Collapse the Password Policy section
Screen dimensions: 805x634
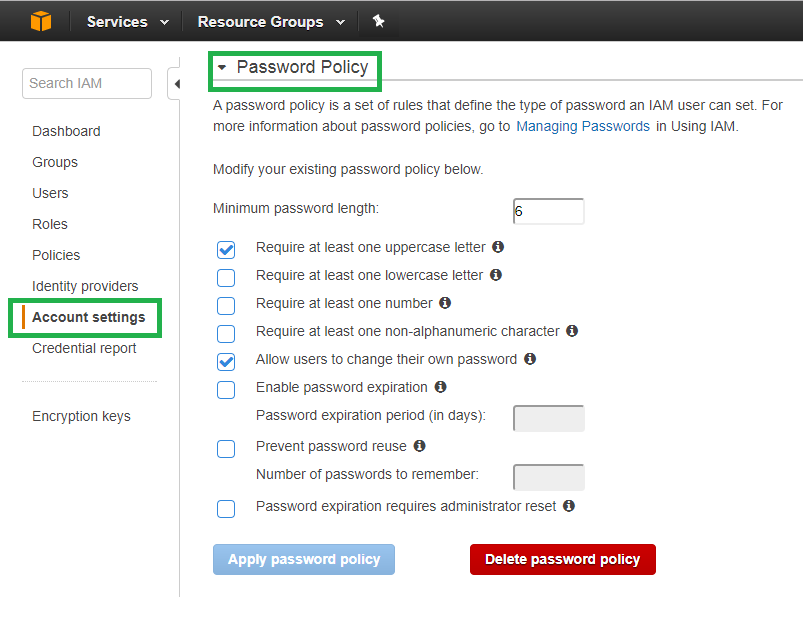pyautogui.click(x=222, y=67)
